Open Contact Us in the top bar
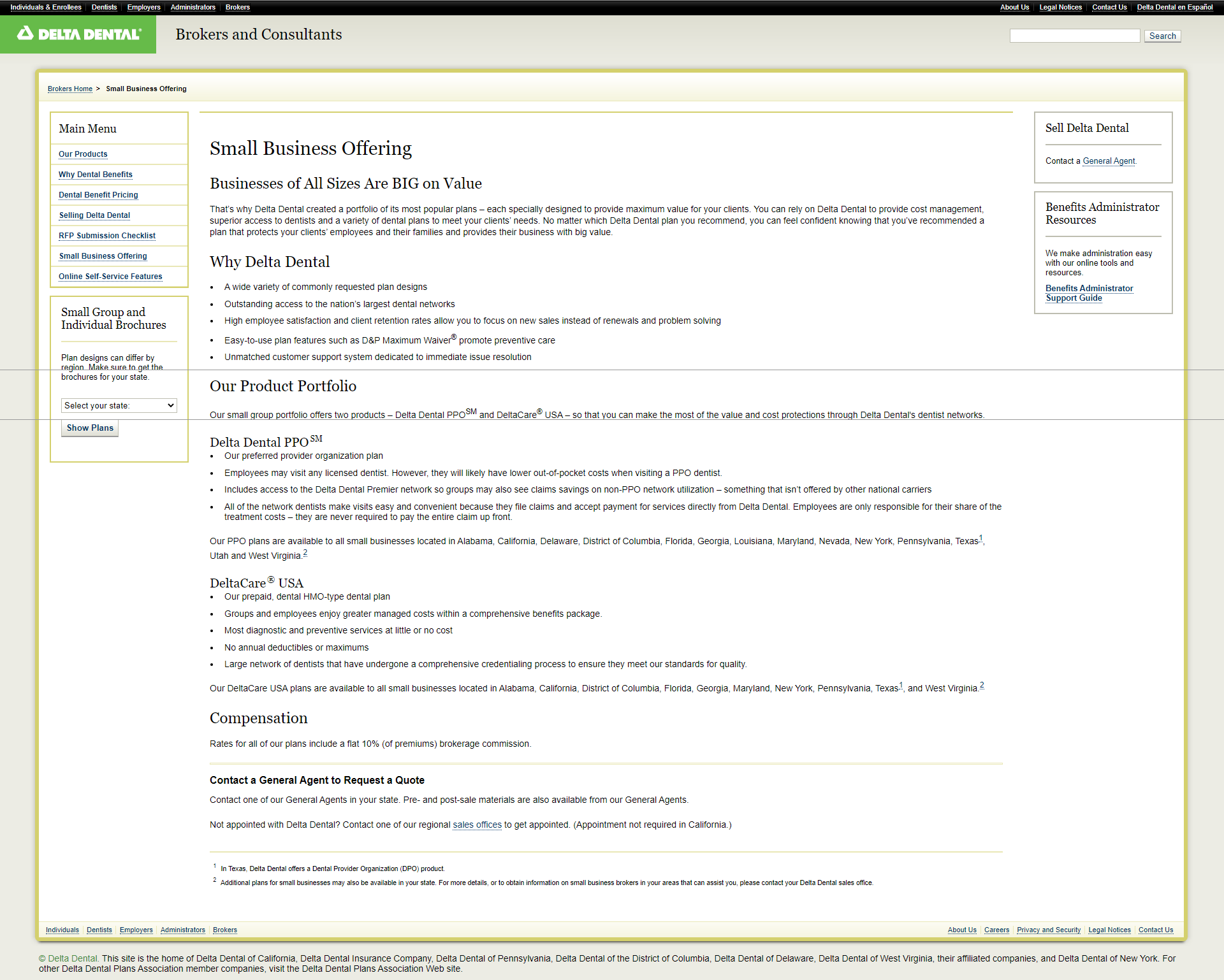This screenshot has width=1224, height=980. coord(1109,8)
